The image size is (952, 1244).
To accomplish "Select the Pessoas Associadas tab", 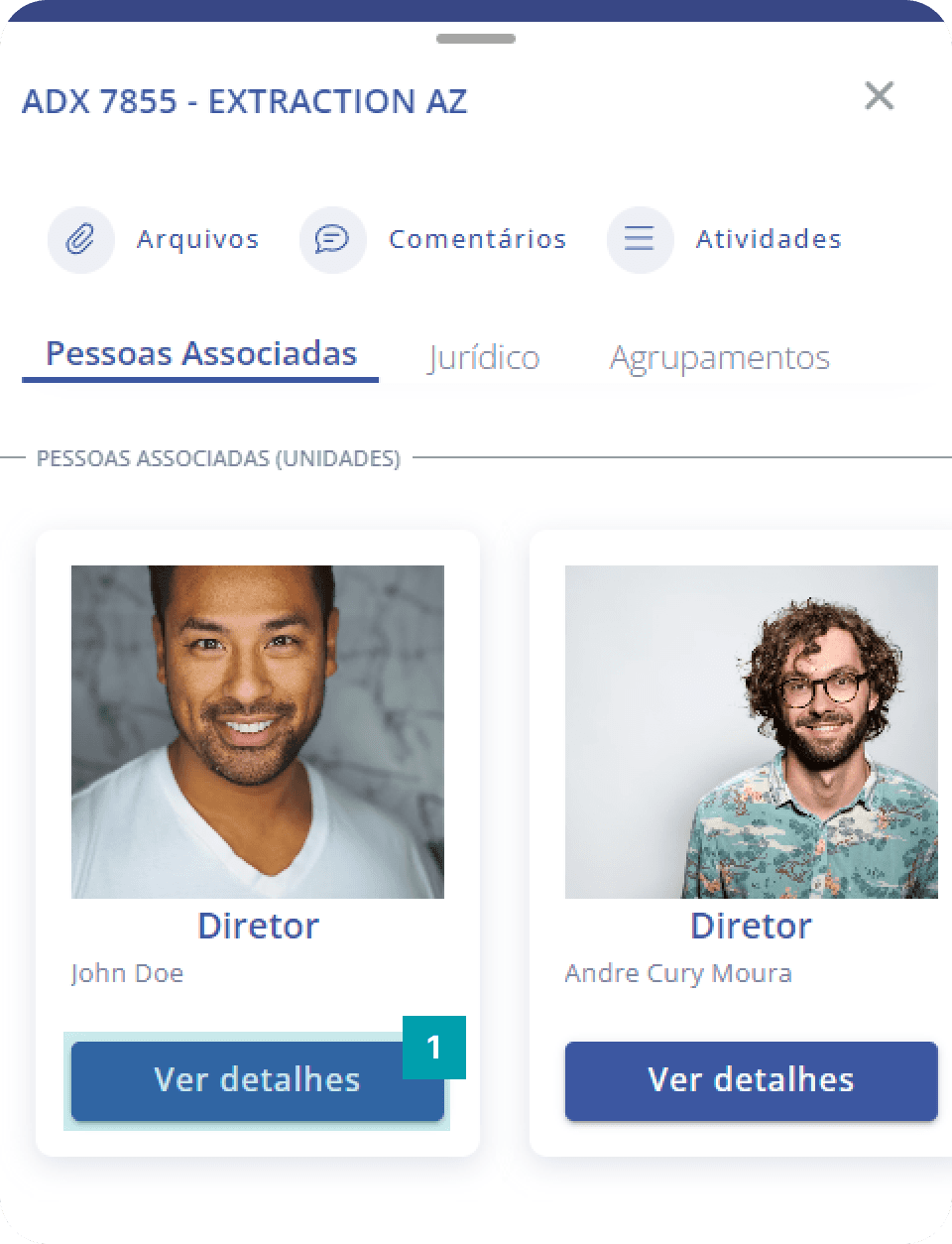I will coord(201,354).
